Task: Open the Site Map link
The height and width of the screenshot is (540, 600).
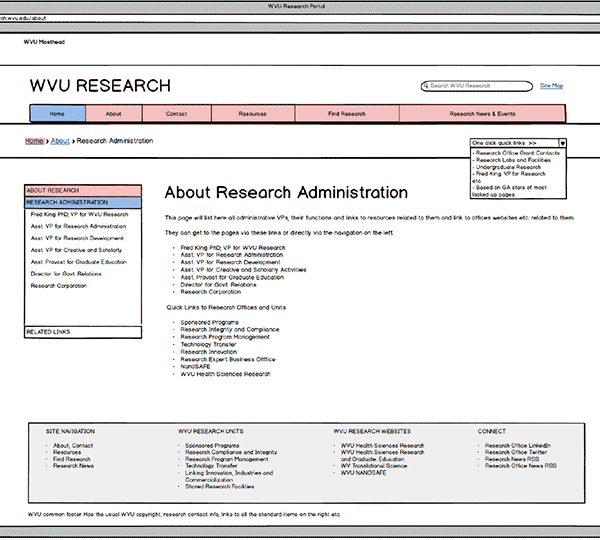Action: click(551, 86)
